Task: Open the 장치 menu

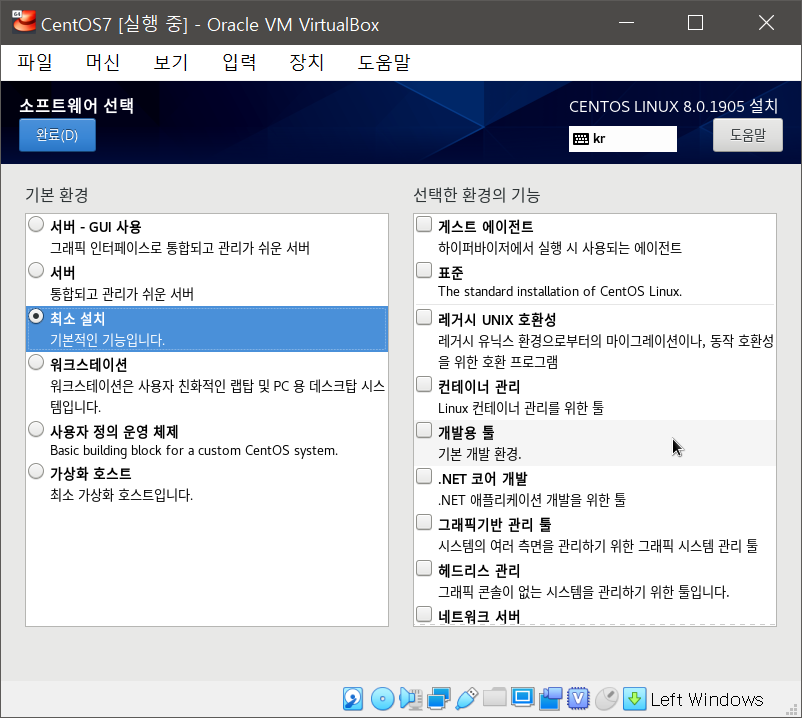Action: pos(307,62)
